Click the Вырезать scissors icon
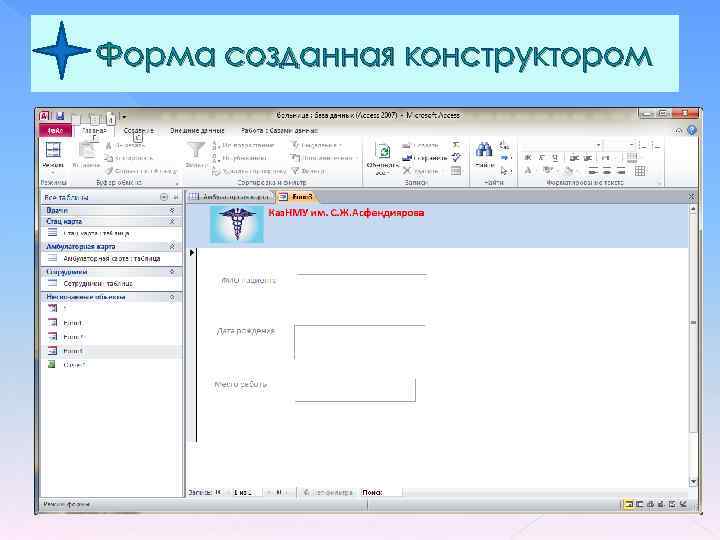Image resolution: width=720 pixels, height=540 pixels. pos(109,146)
